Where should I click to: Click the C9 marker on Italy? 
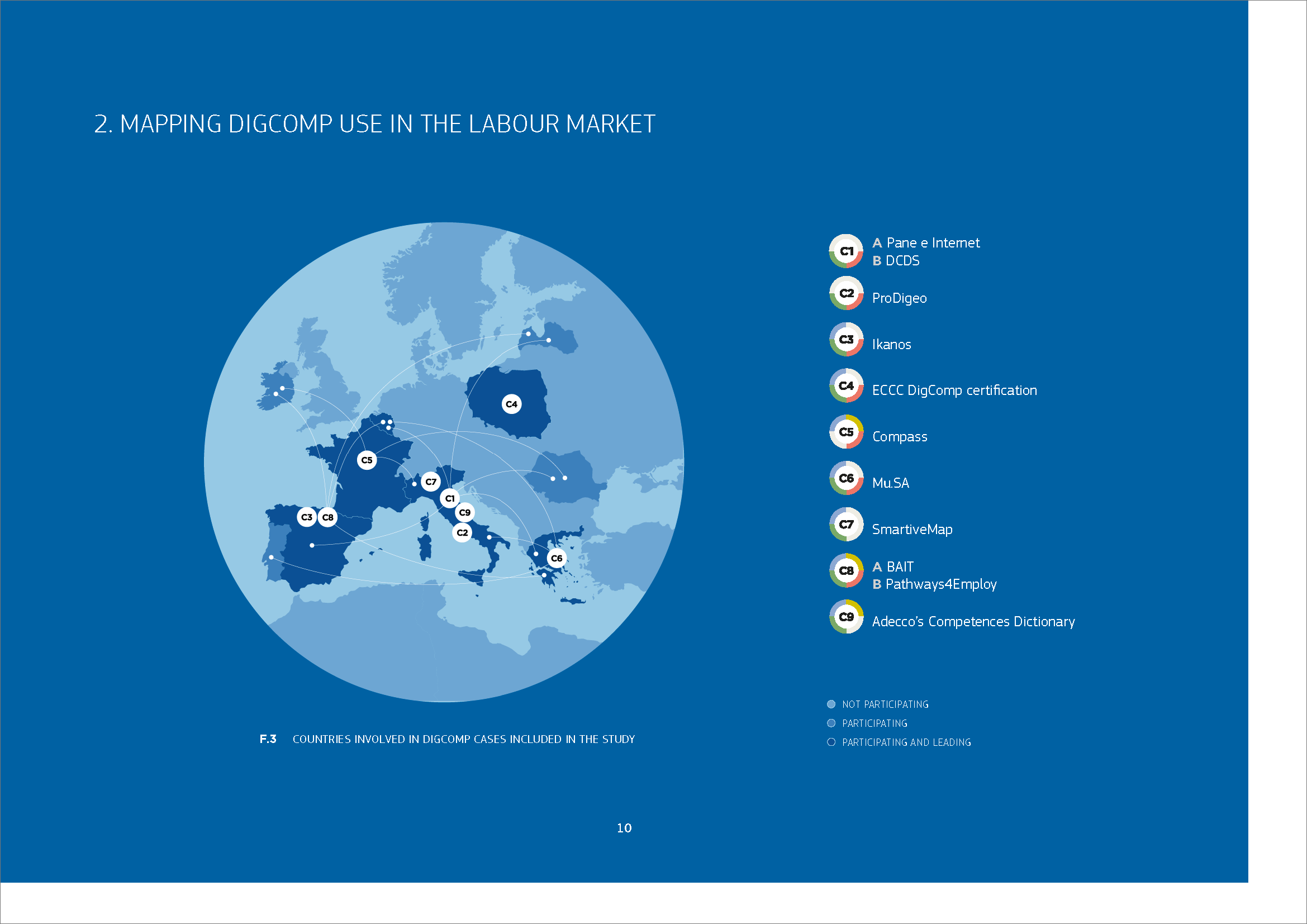coord(465,513)
